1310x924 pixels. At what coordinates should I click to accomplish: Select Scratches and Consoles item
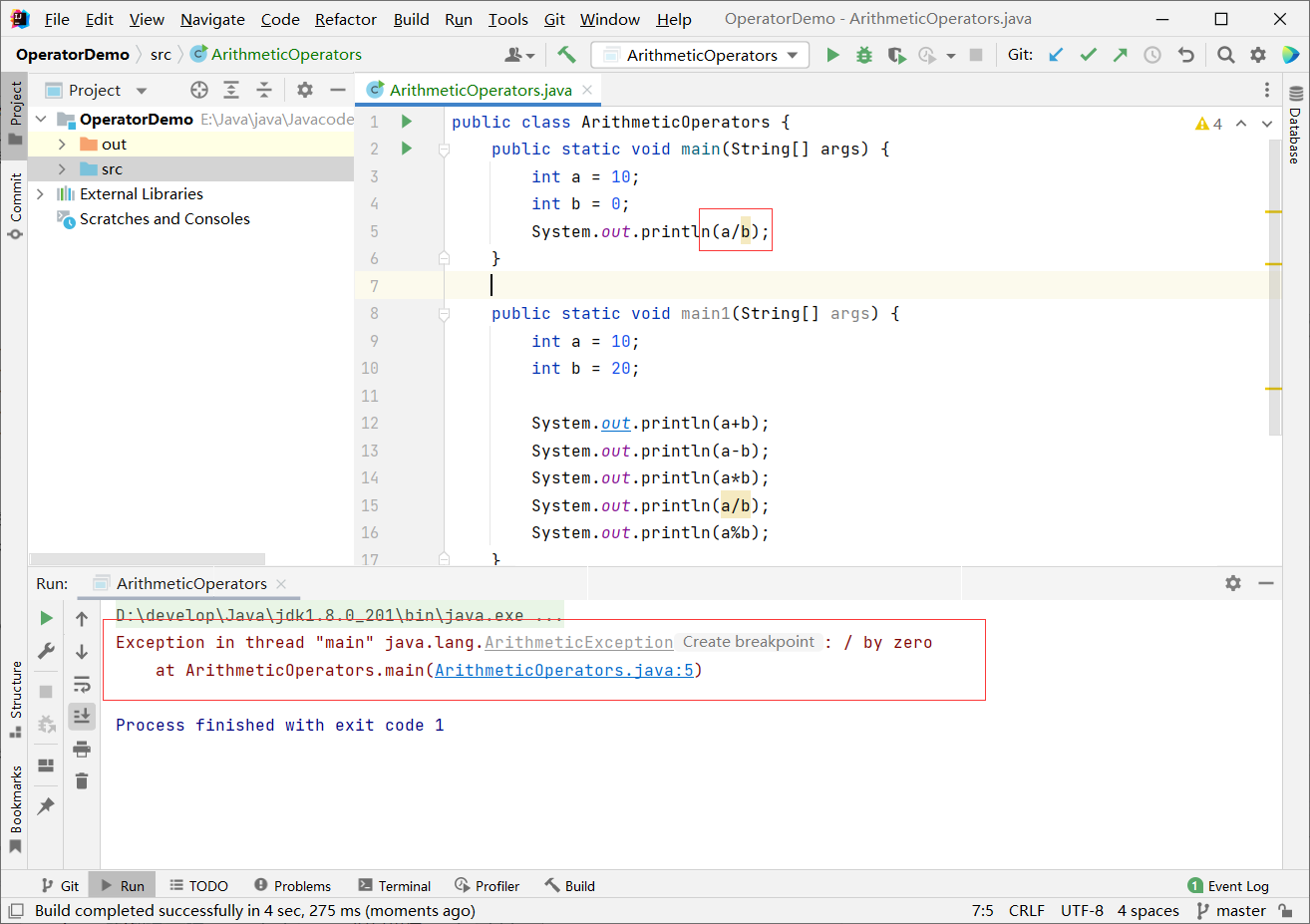(164, 219)
